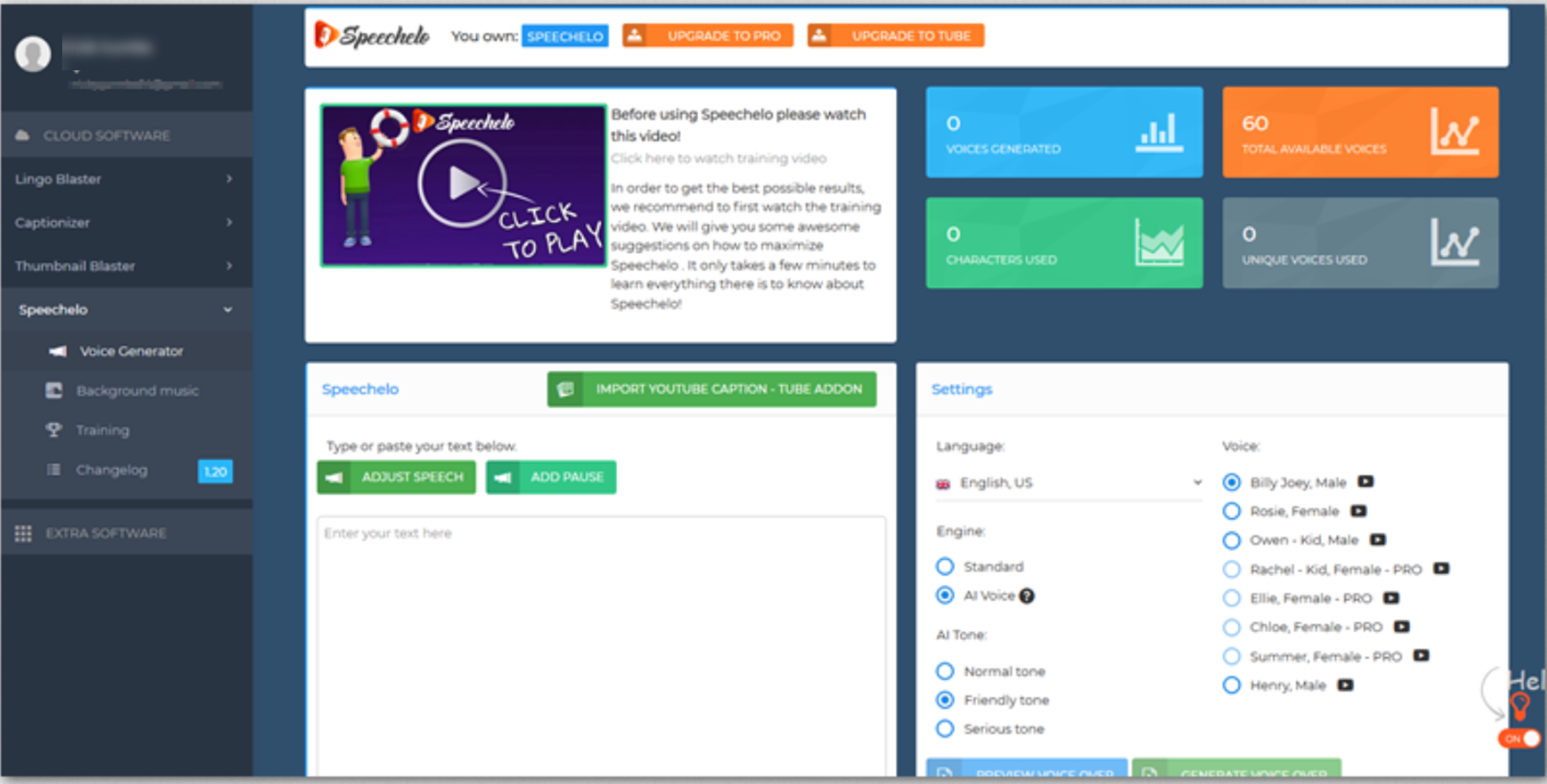Click the Voice Generator megaphone icon
Image resolution: width=1547 pixels, height=784 pixels.
(x=58, y=351)
